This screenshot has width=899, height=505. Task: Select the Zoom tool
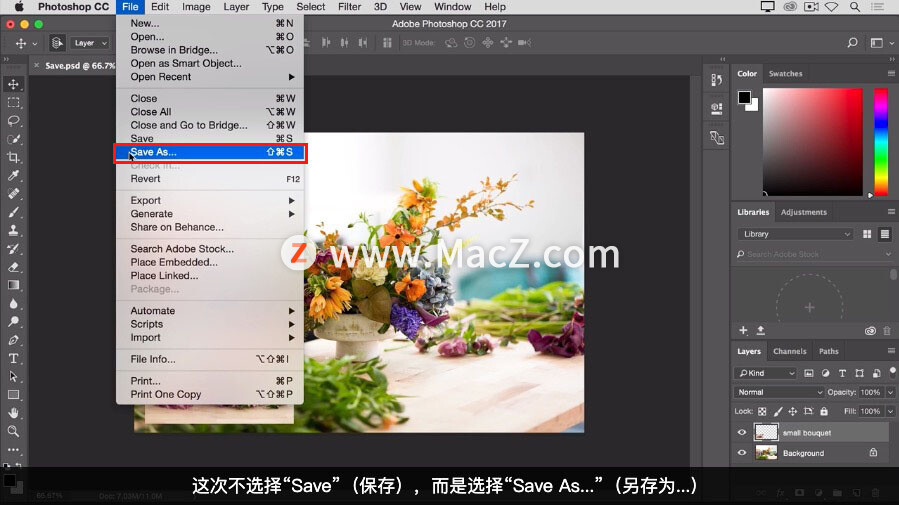coord(13,431)
